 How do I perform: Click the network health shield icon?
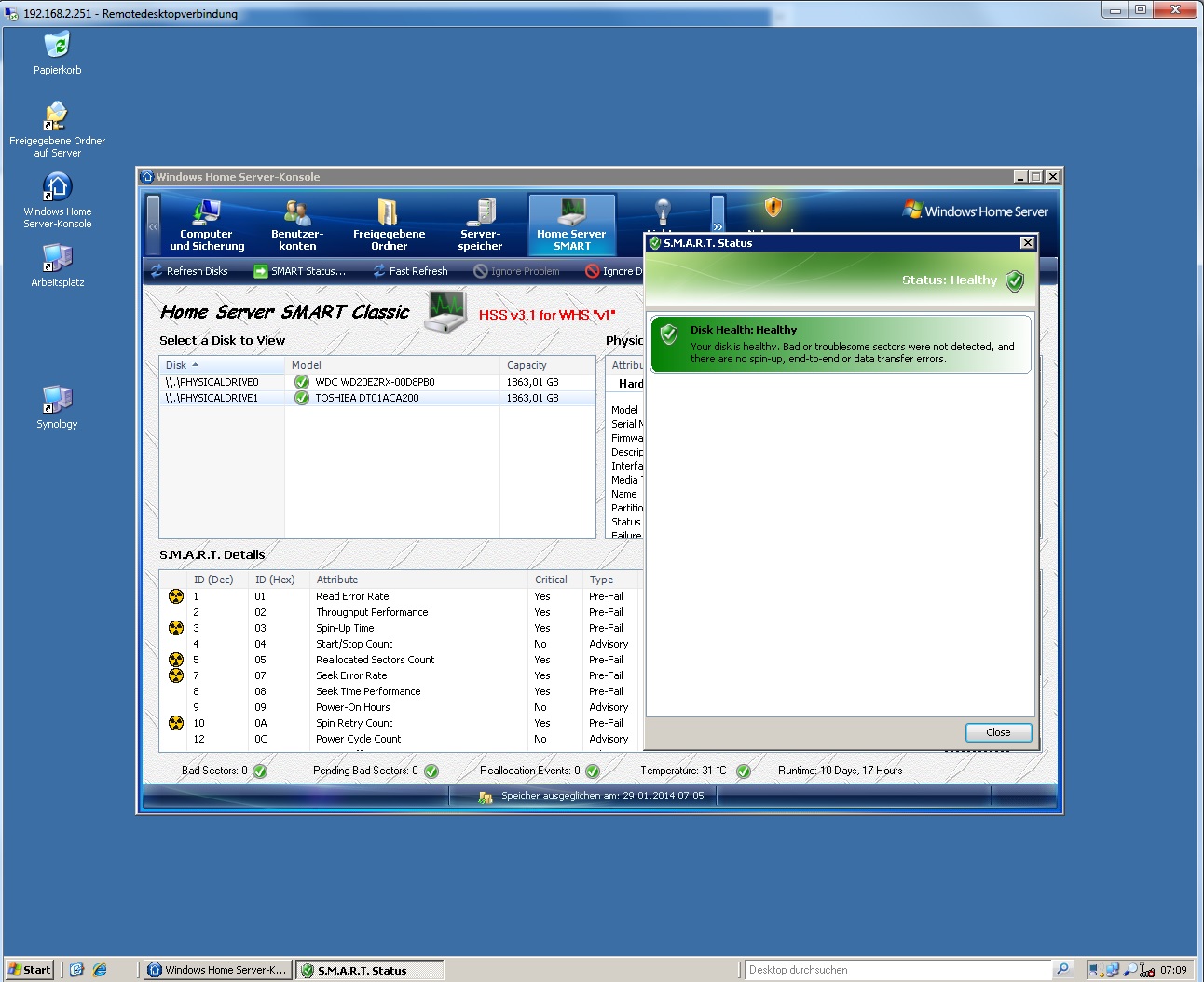click(x=773, y=206)
